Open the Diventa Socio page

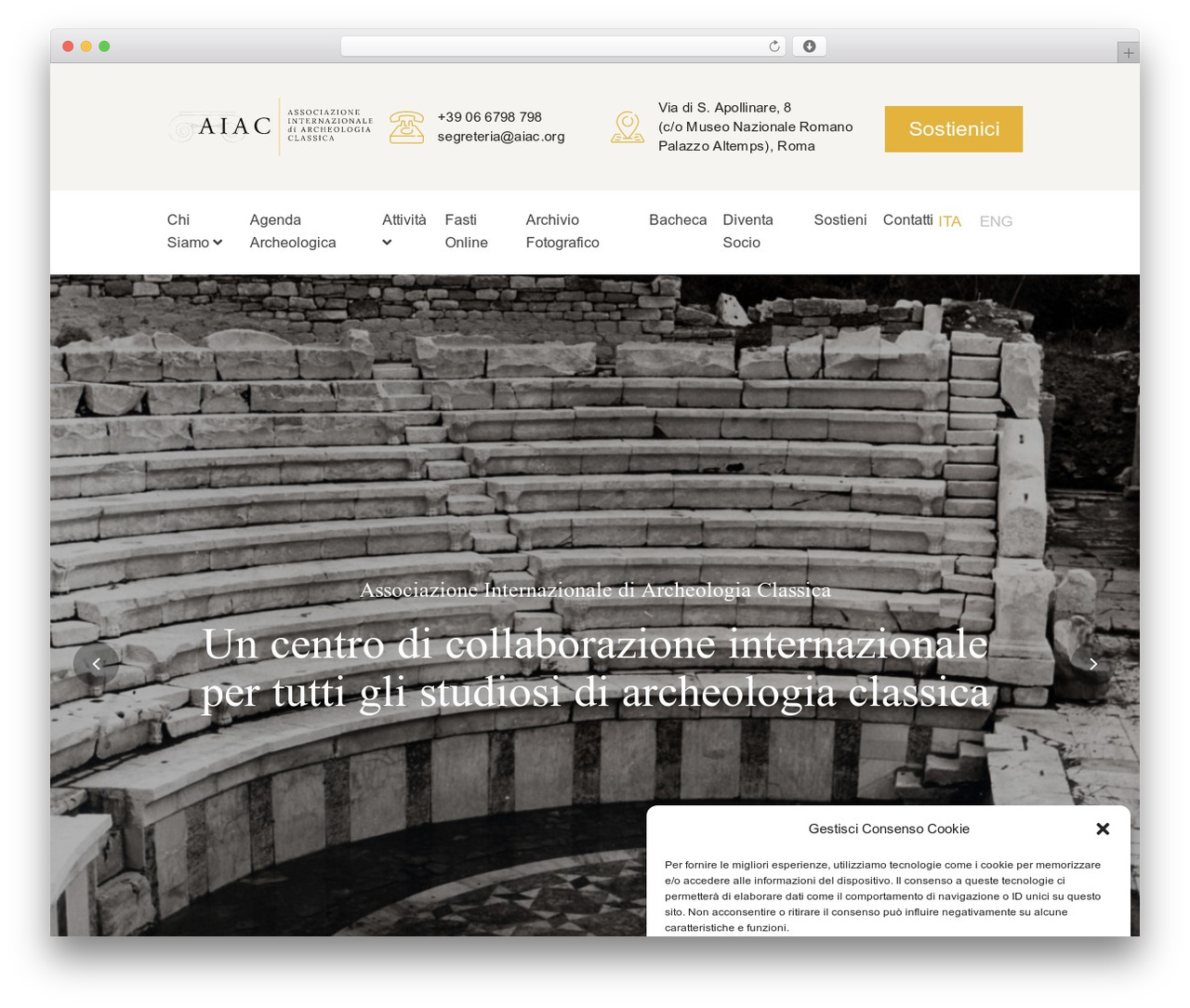(x=747, y=231)
